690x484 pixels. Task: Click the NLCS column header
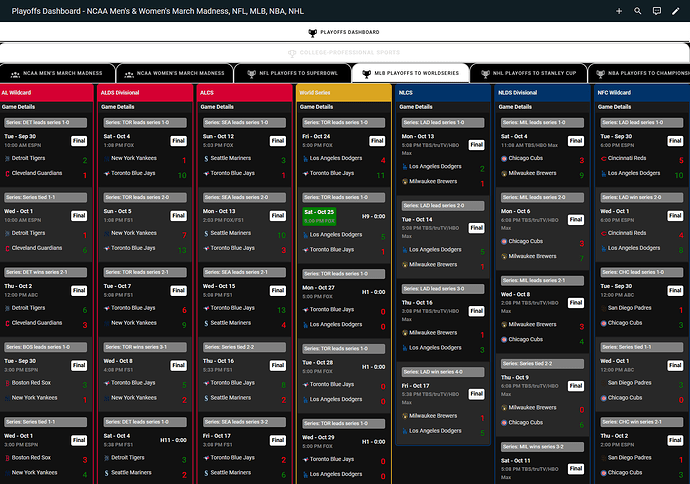443,93
